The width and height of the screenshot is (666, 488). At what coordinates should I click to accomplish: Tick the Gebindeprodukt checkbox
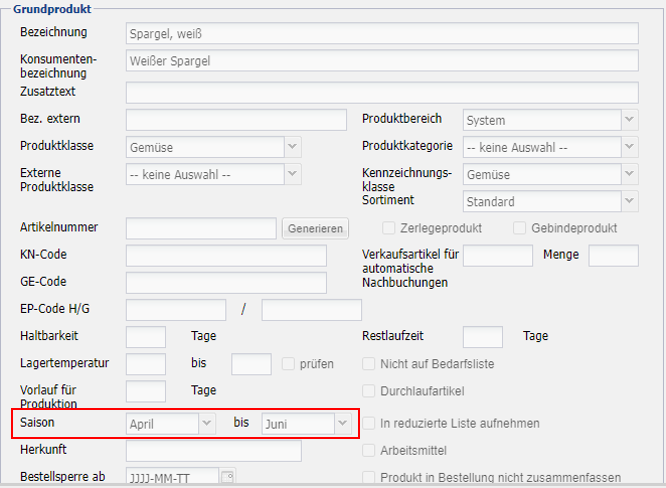point(520,228)
